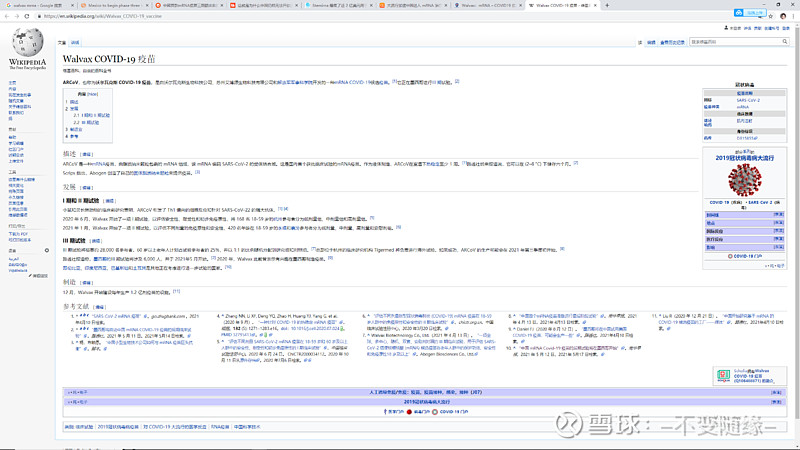The height and width of the screenshot is (450, 800).
Task: Click the PMID link in reference 4
Action: [x=238, y=335]
